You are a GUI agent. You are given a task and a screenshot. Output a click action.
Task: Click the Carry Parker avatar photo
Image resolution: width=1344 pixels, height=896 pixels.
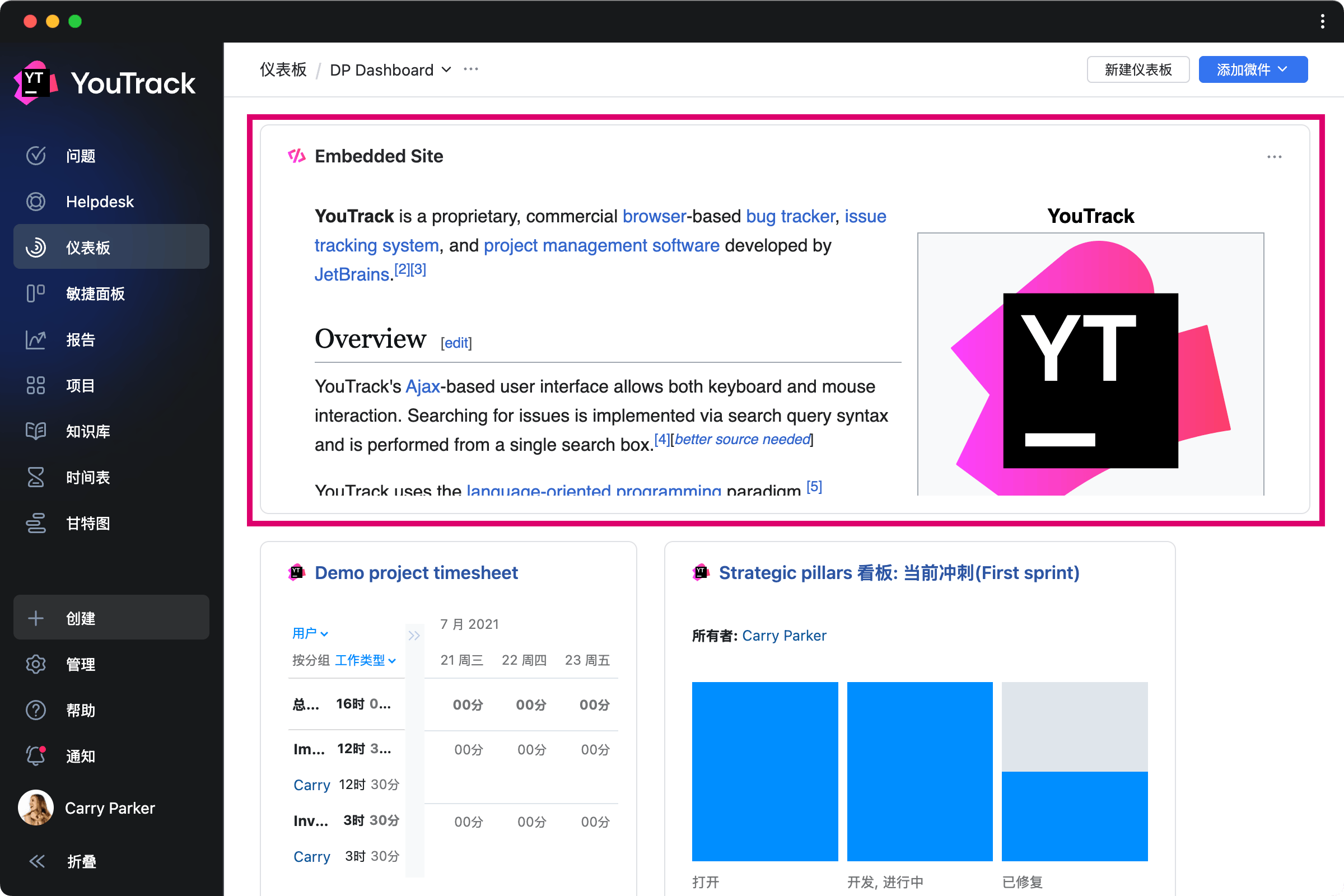[x=35, y=808]
